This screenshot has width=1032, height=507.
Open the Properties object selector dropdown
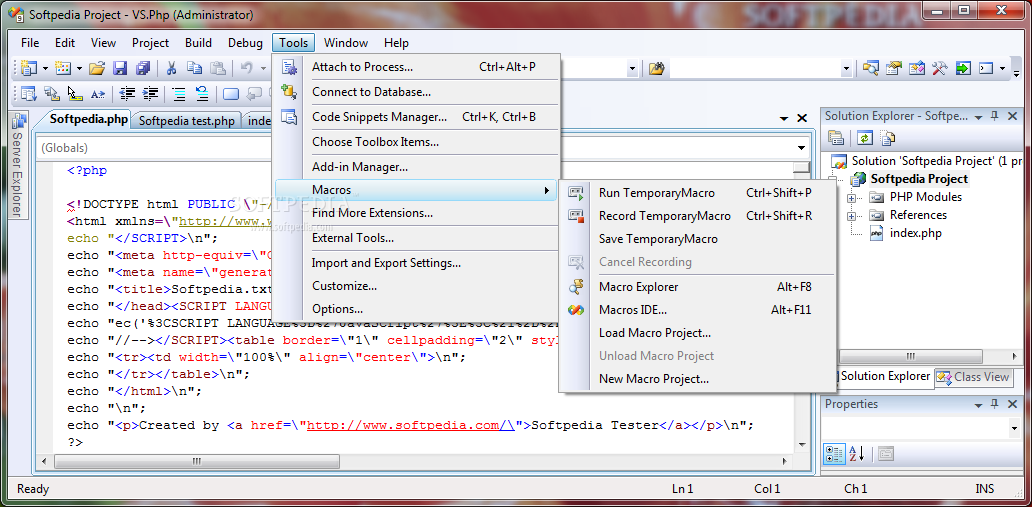(1014, 429)
